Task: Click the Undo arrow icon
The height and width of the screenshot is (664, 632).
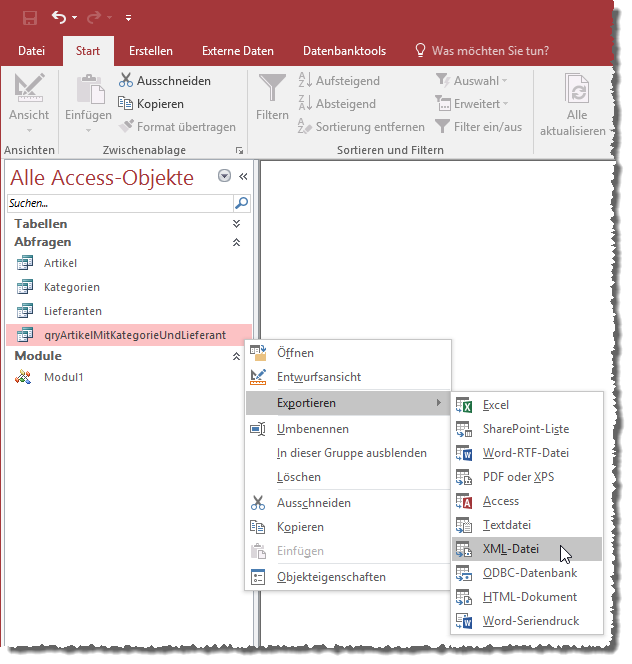Action: tap(59, 17)
